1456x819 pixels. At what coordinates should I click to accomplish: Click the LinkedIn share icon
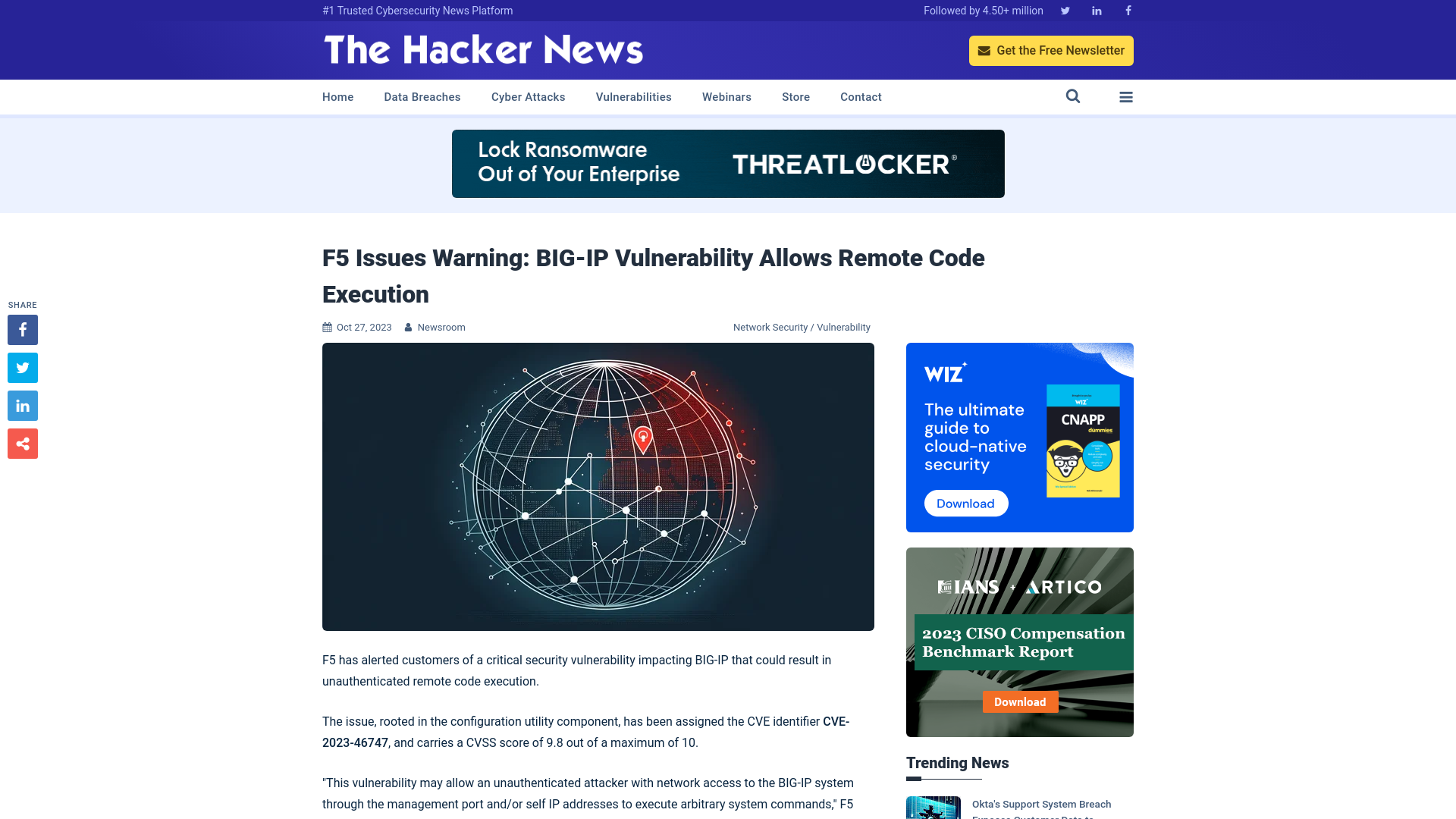point(22,405)
